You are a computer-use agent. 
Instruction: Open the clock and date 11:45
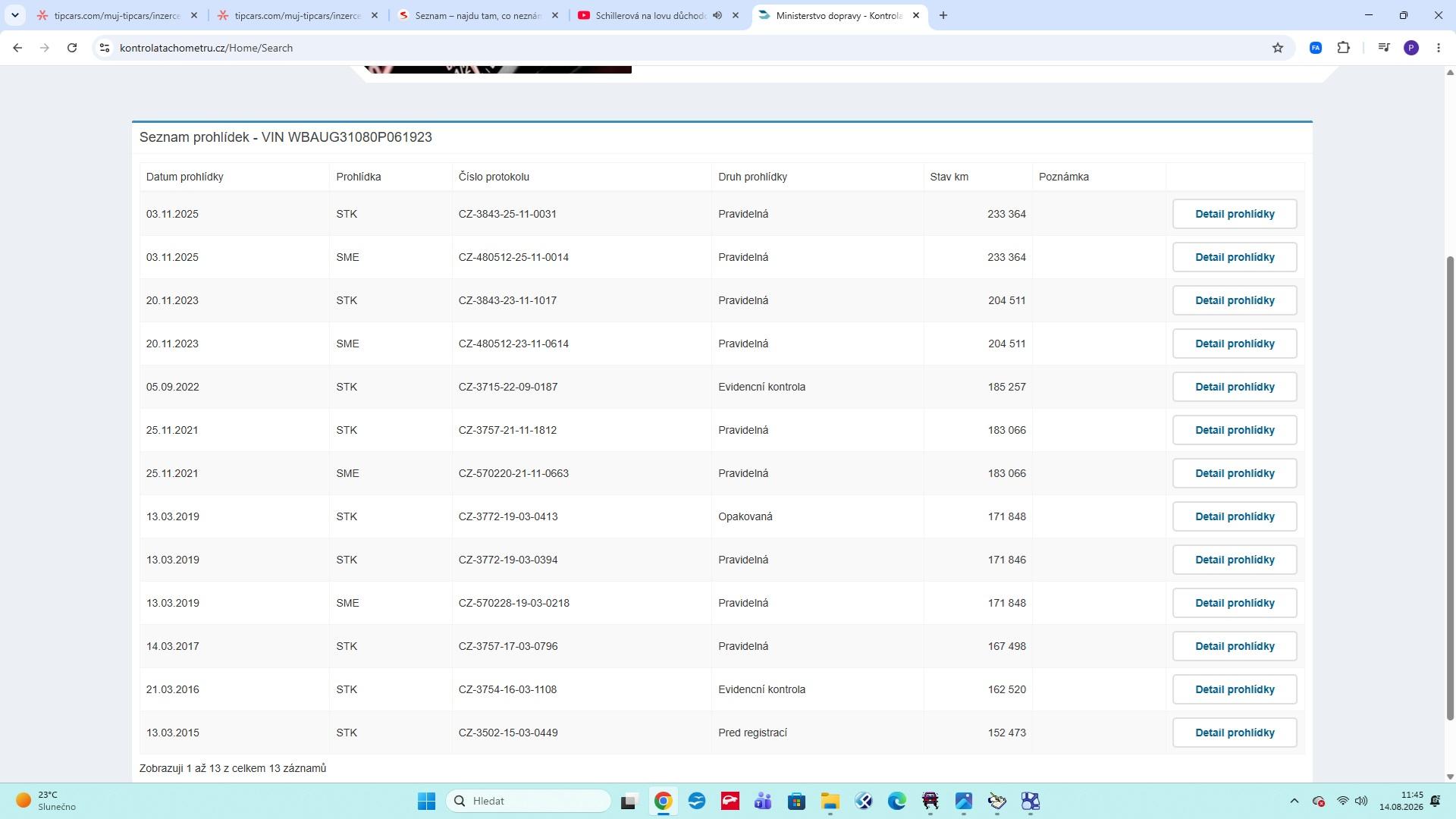[x=1401, y=801]
